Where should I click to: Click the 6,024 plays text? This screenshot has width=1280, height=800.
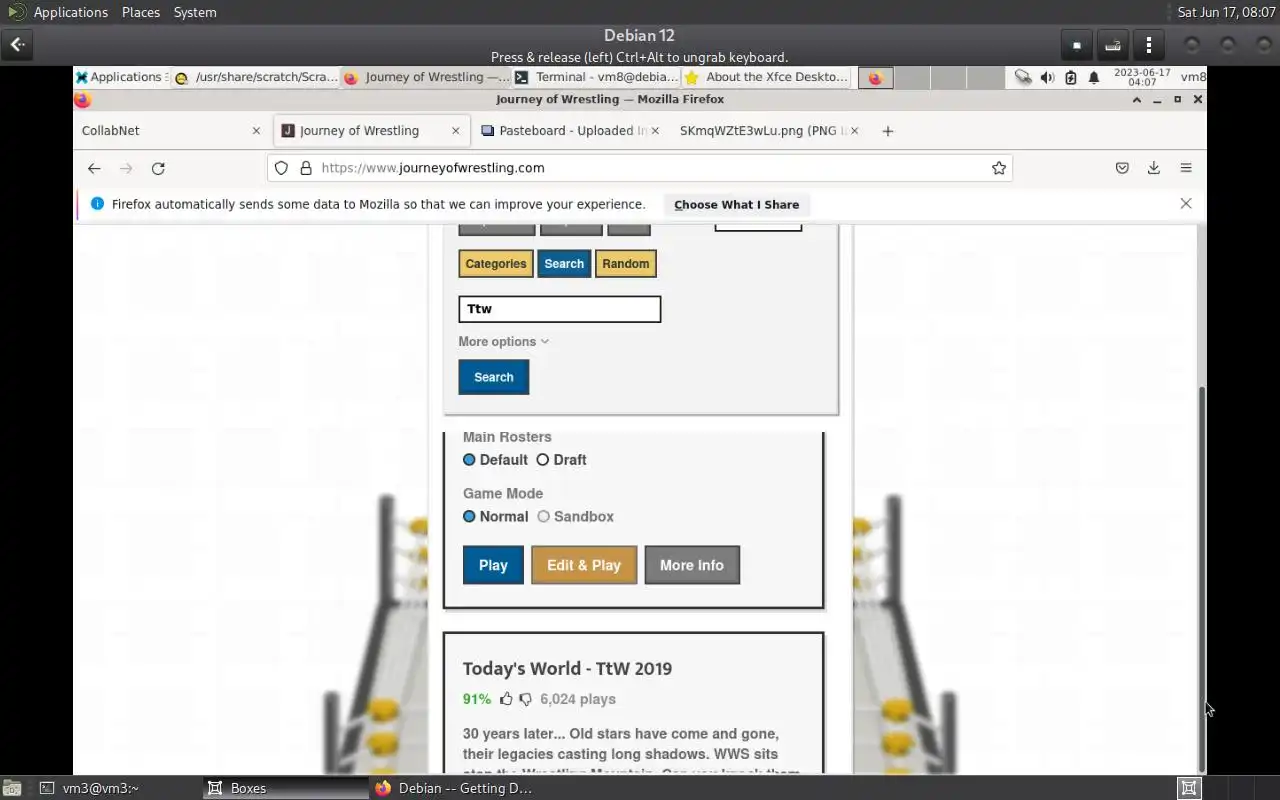578,699
